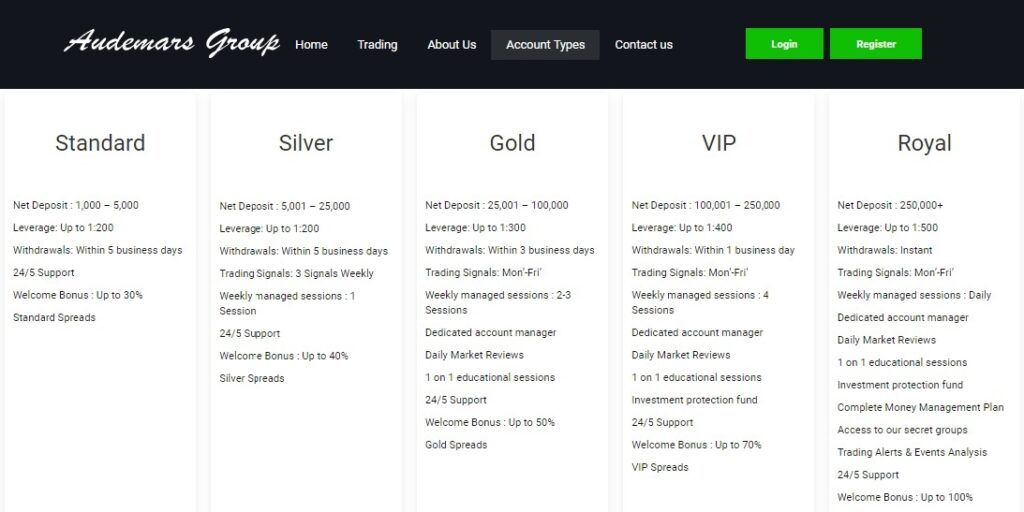Go to the About Us page
1024x512 pixels.
tap(451, 44)
